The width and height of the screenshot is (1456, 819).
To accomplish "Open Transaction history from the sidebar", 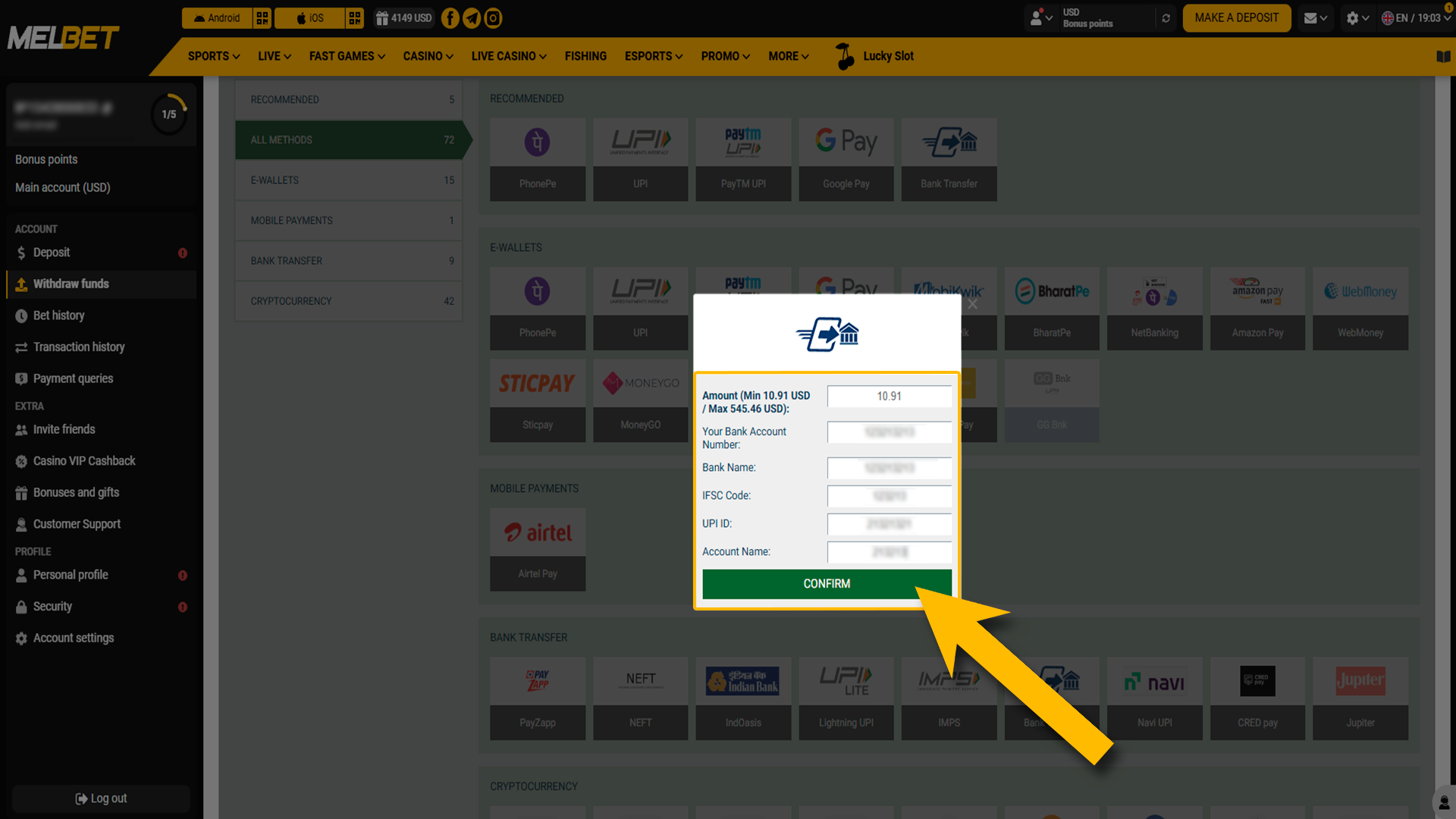I will click(79, 347).
